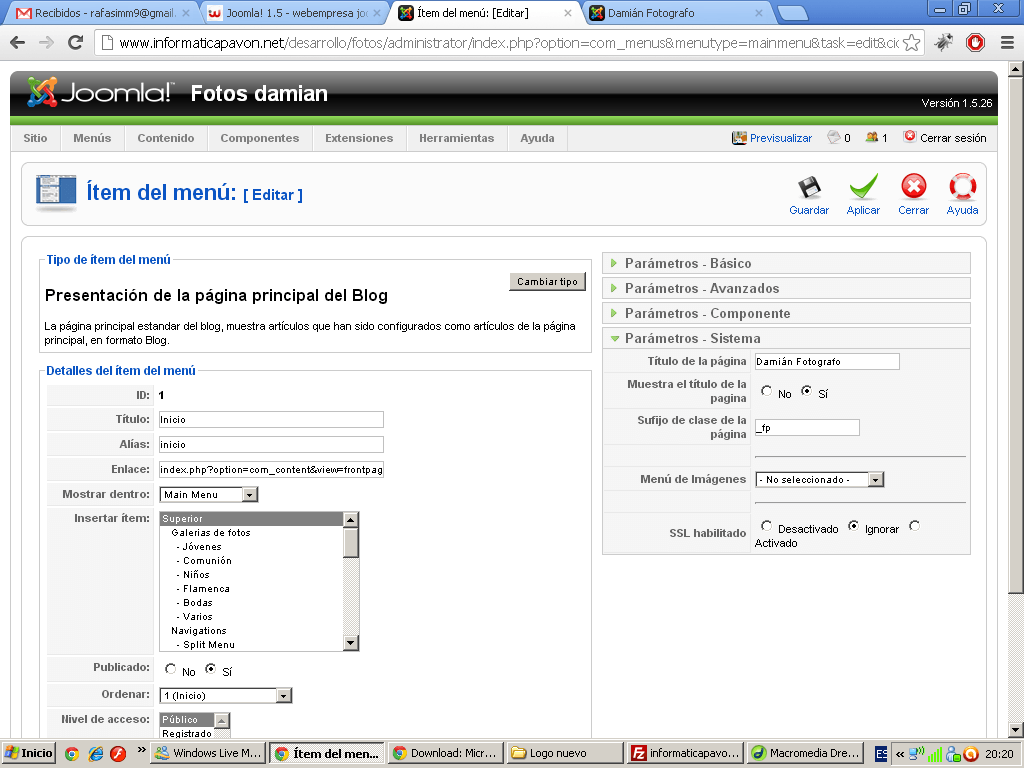Set Muestra el título de la pagina to No
This screenshot has height=768, width=1024.
(x=766, y=391)
